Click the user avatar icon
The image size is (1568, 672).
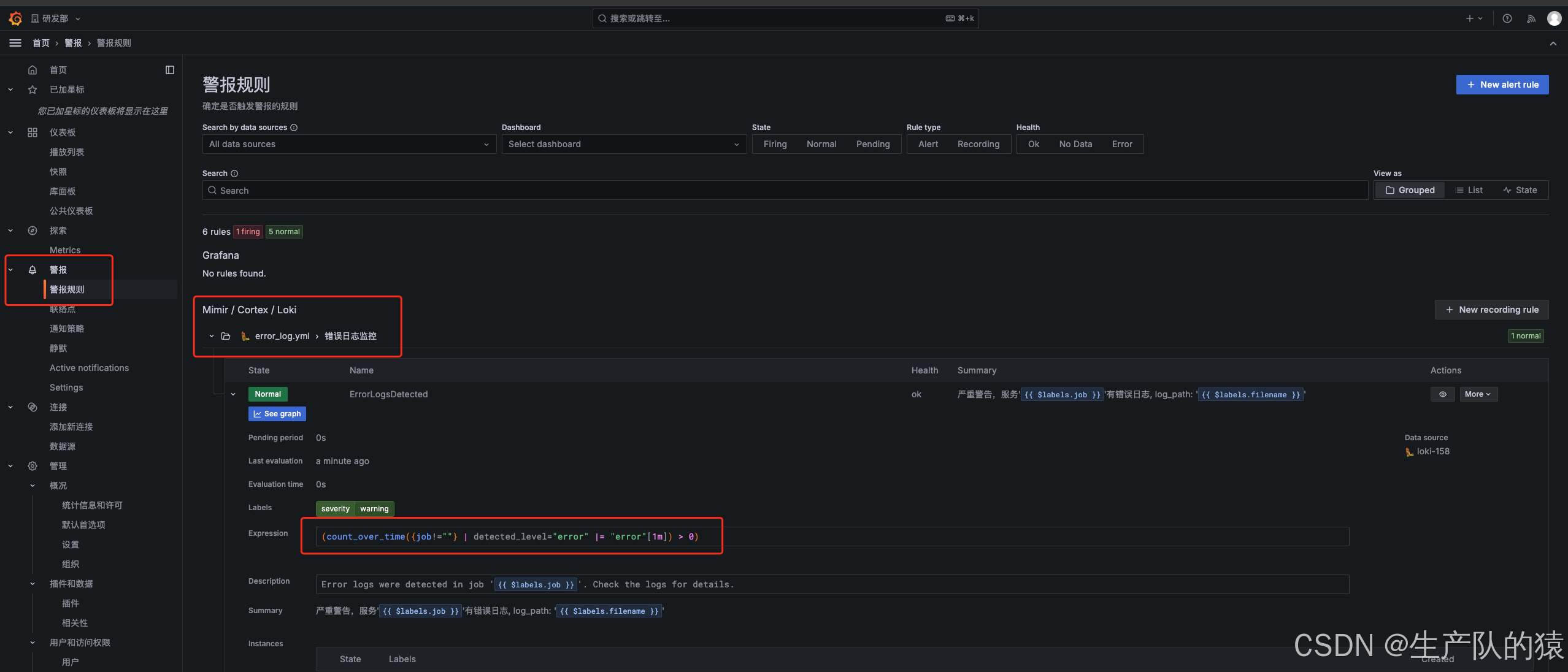1555,18
